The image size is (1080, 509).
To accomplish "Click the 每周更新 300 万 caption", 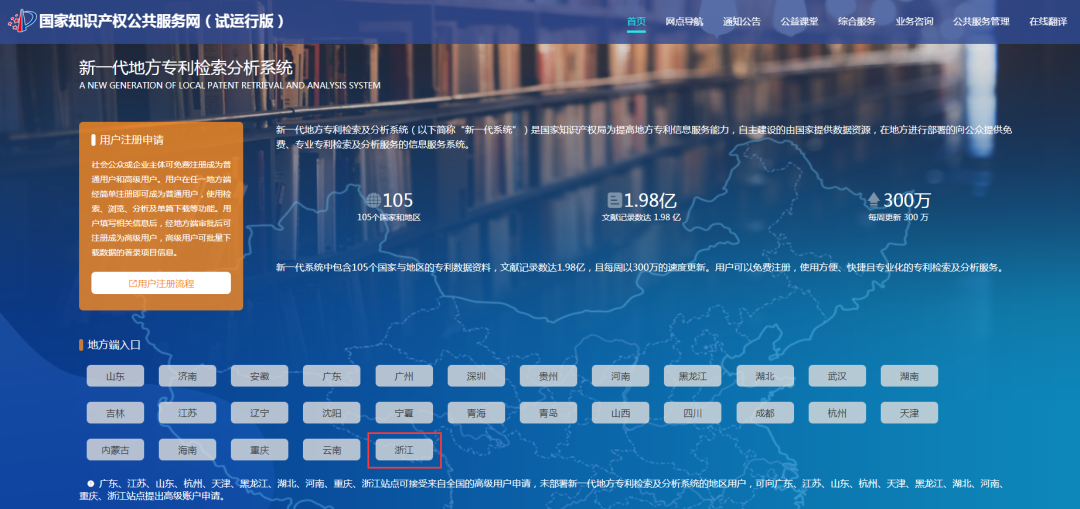I will (898, 218).
